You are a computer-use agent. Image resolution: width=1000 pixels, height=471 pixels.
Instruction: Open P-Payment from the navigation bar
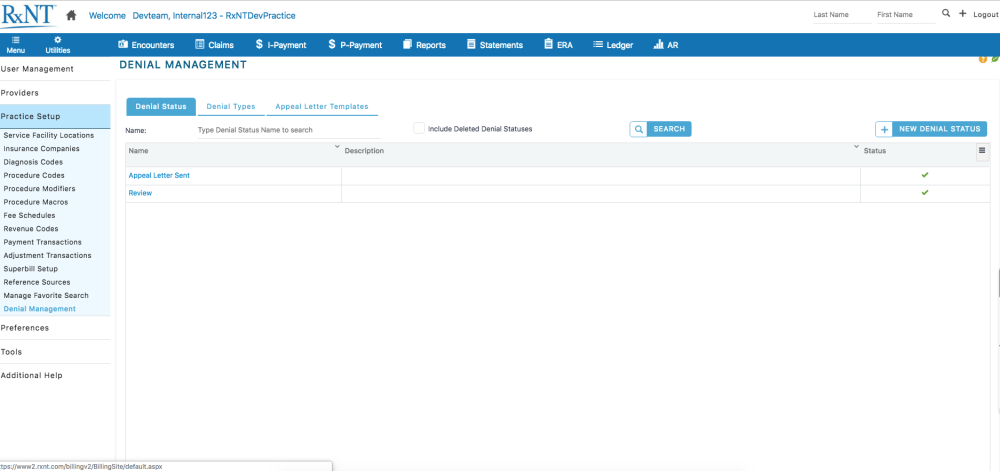coord(355,45)
